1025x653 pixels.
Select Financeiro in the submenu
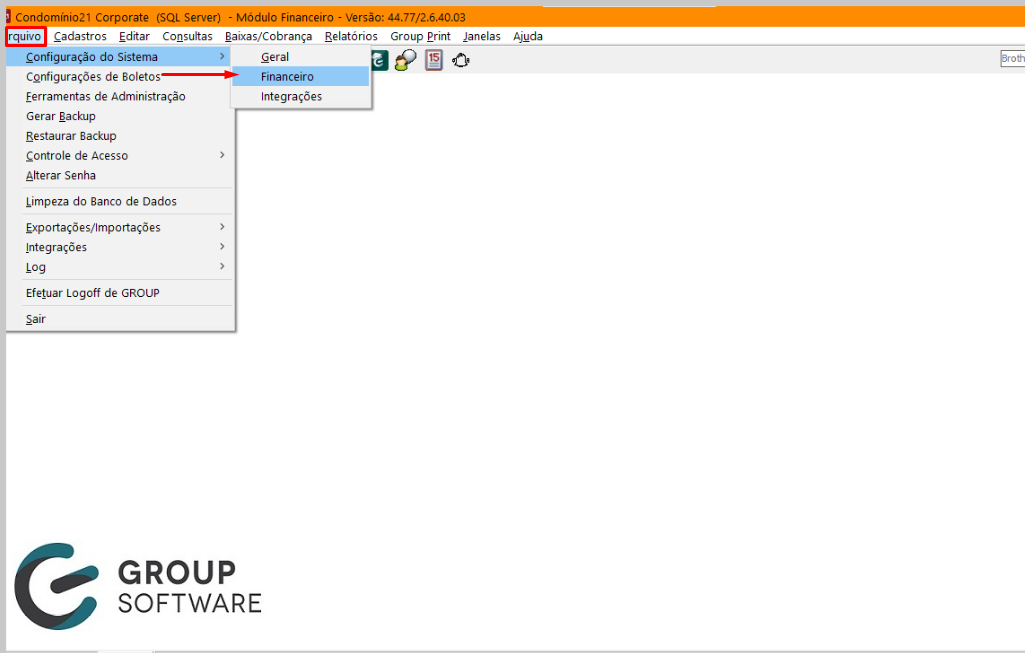tap(301, 76)
